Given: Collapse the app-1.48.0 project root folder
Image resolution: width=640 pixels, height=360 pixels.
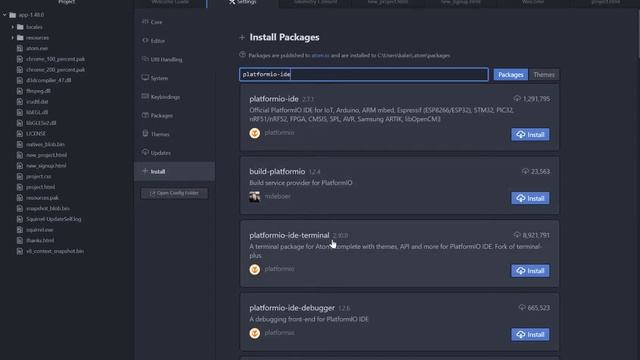Looking at the screenshot, I should coord(5,15).
